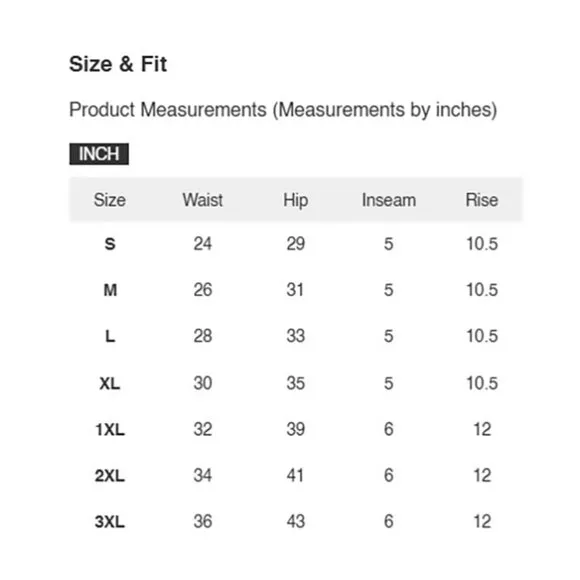
Task: Click the INCH unit toggle
Action: coord(99,154)
